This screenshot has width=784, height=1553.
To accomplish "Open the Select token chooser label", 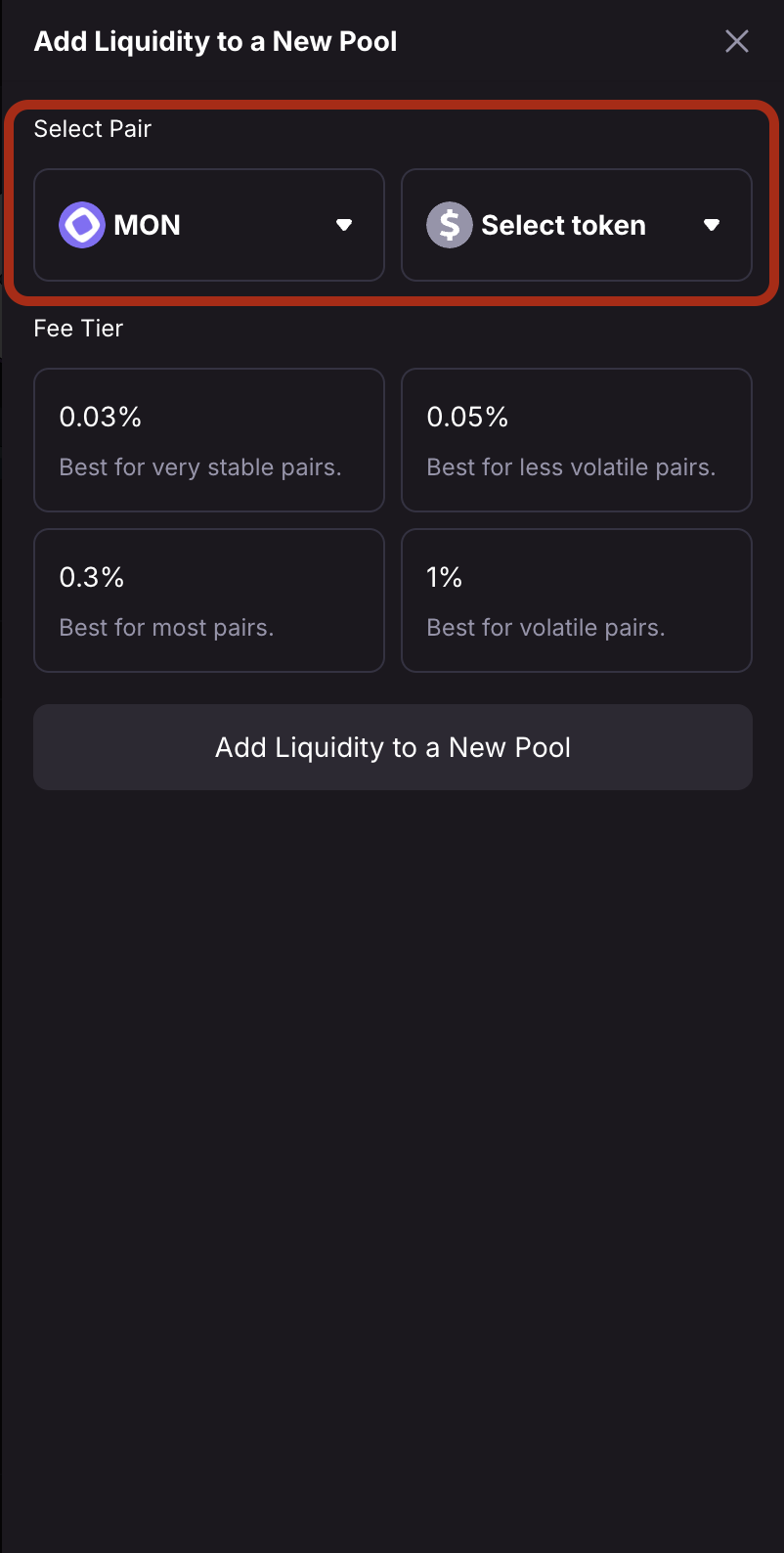I will coord(563,225).
